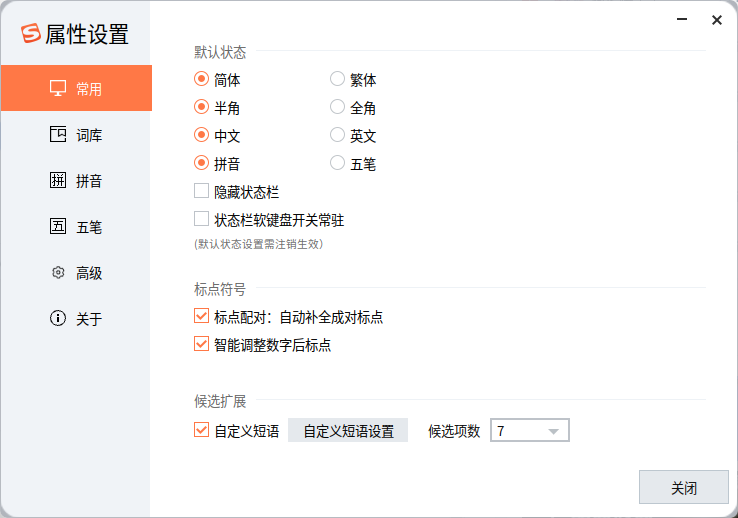Select the 繁体 radio button
Screen dimensions: 738x518
coord(337,79)
